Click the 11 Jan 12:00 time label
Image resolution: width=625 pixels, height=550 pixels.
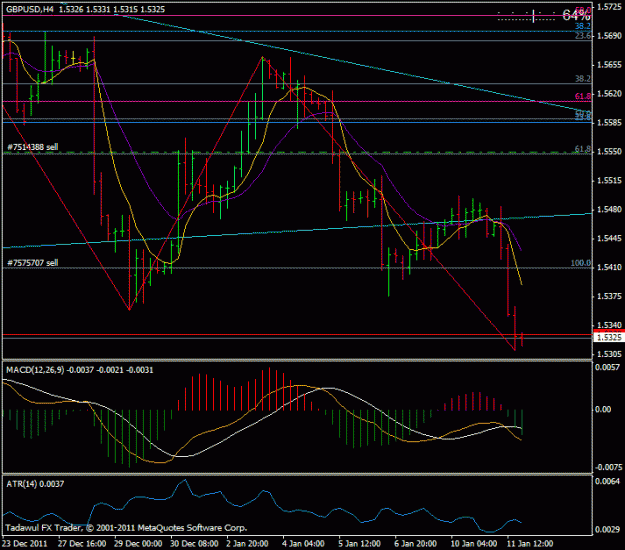click(x=530, y=544)
